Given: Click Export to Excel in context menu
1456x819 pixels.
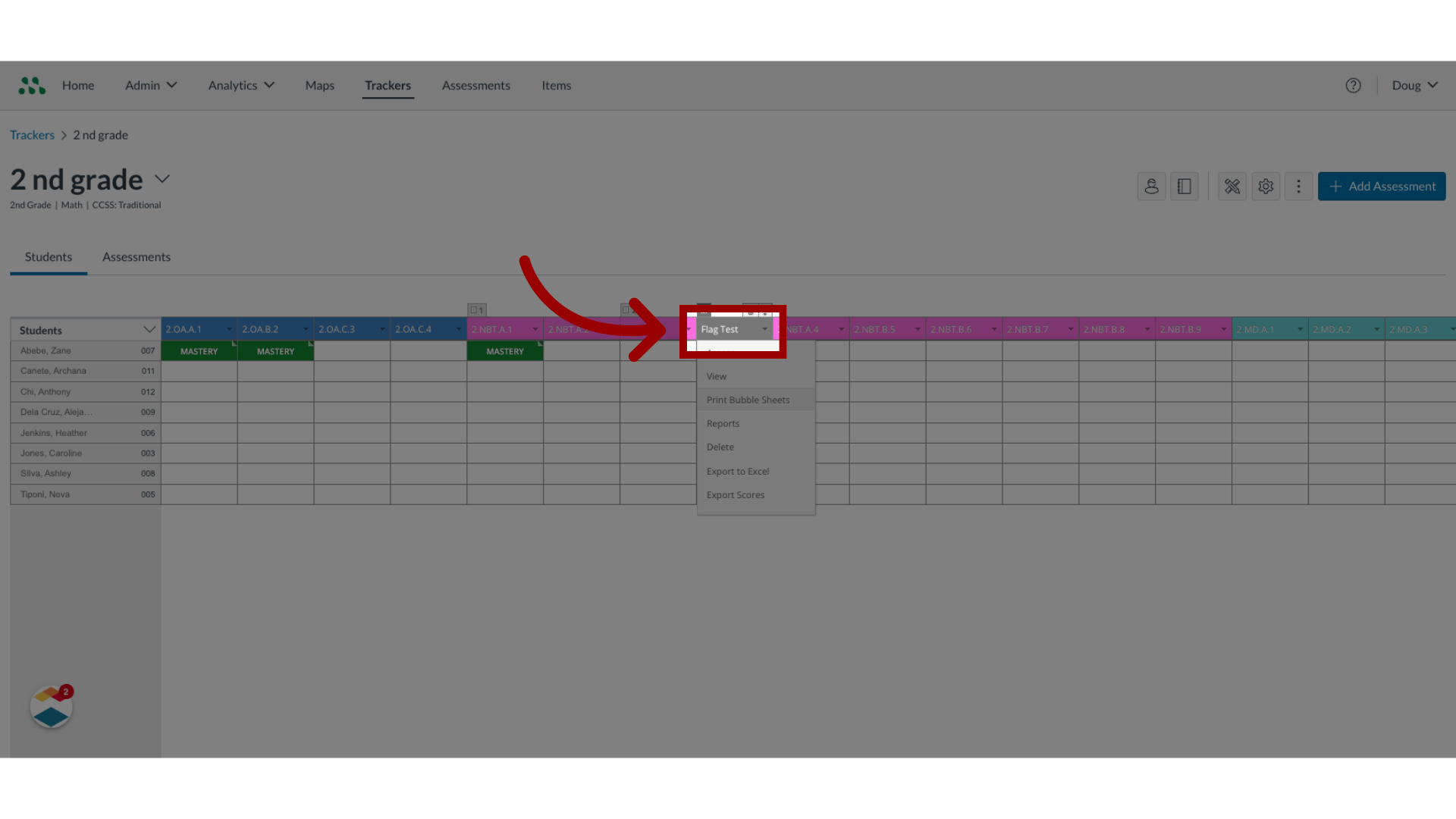Looking at the screenshot, I should (x=738, y=471).
